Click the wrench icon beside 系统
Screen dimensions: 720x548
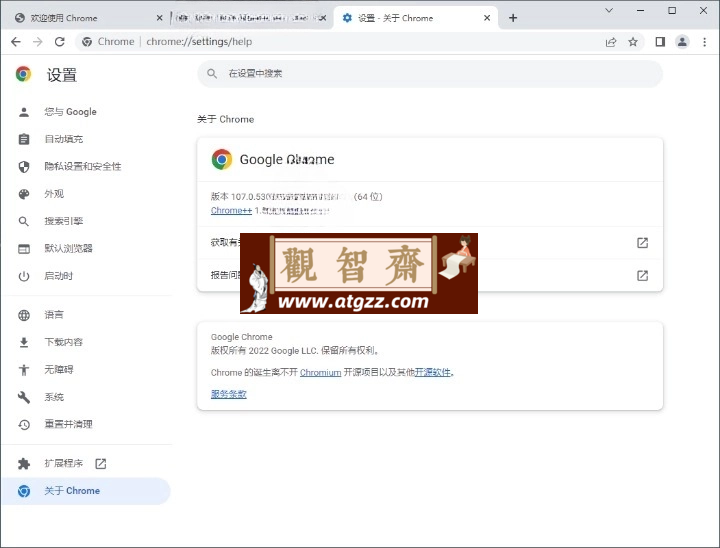coord(24,397)
